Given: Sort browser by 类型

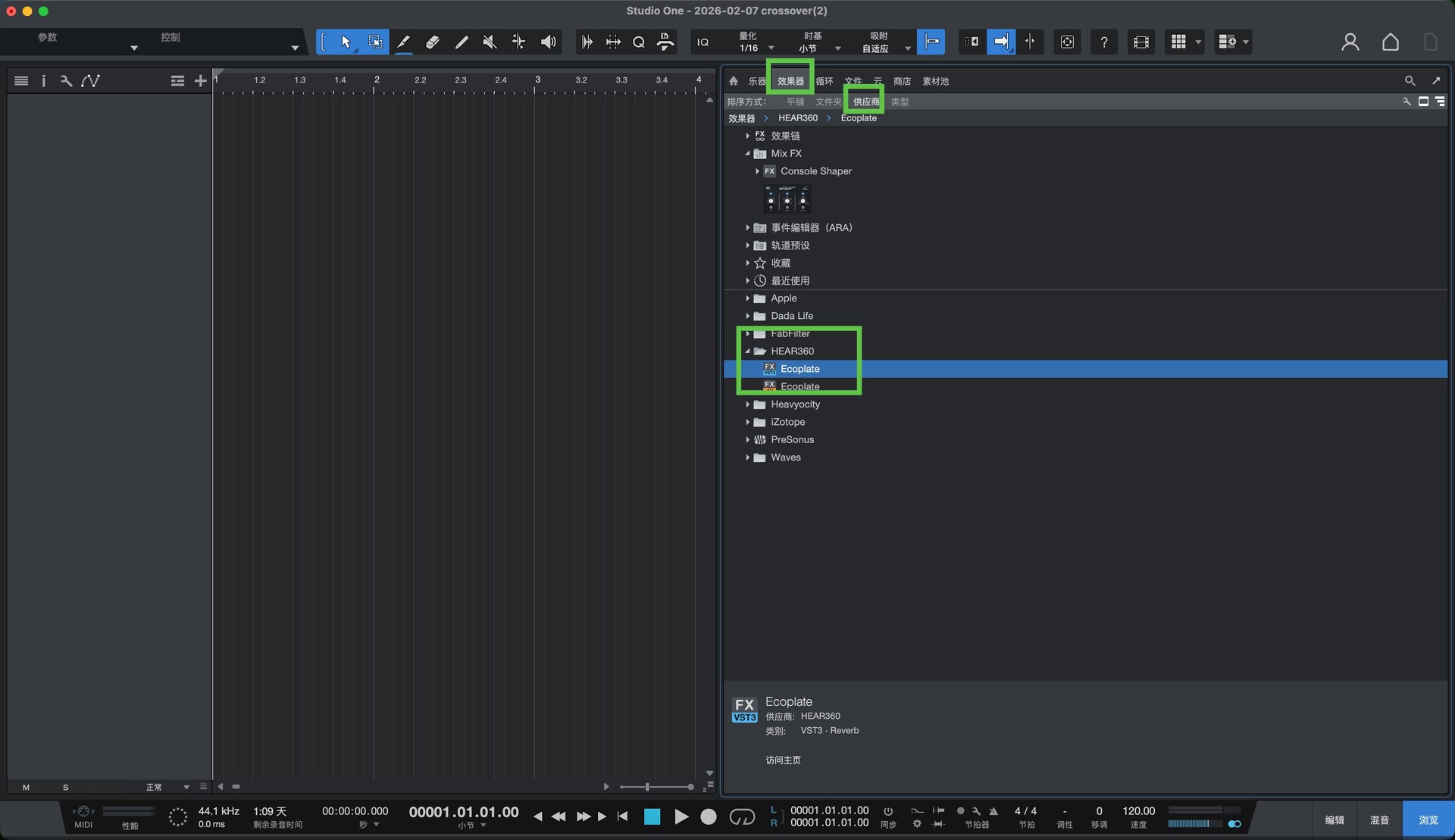Looking at the screenshot, I should click(x=900, y=101).
